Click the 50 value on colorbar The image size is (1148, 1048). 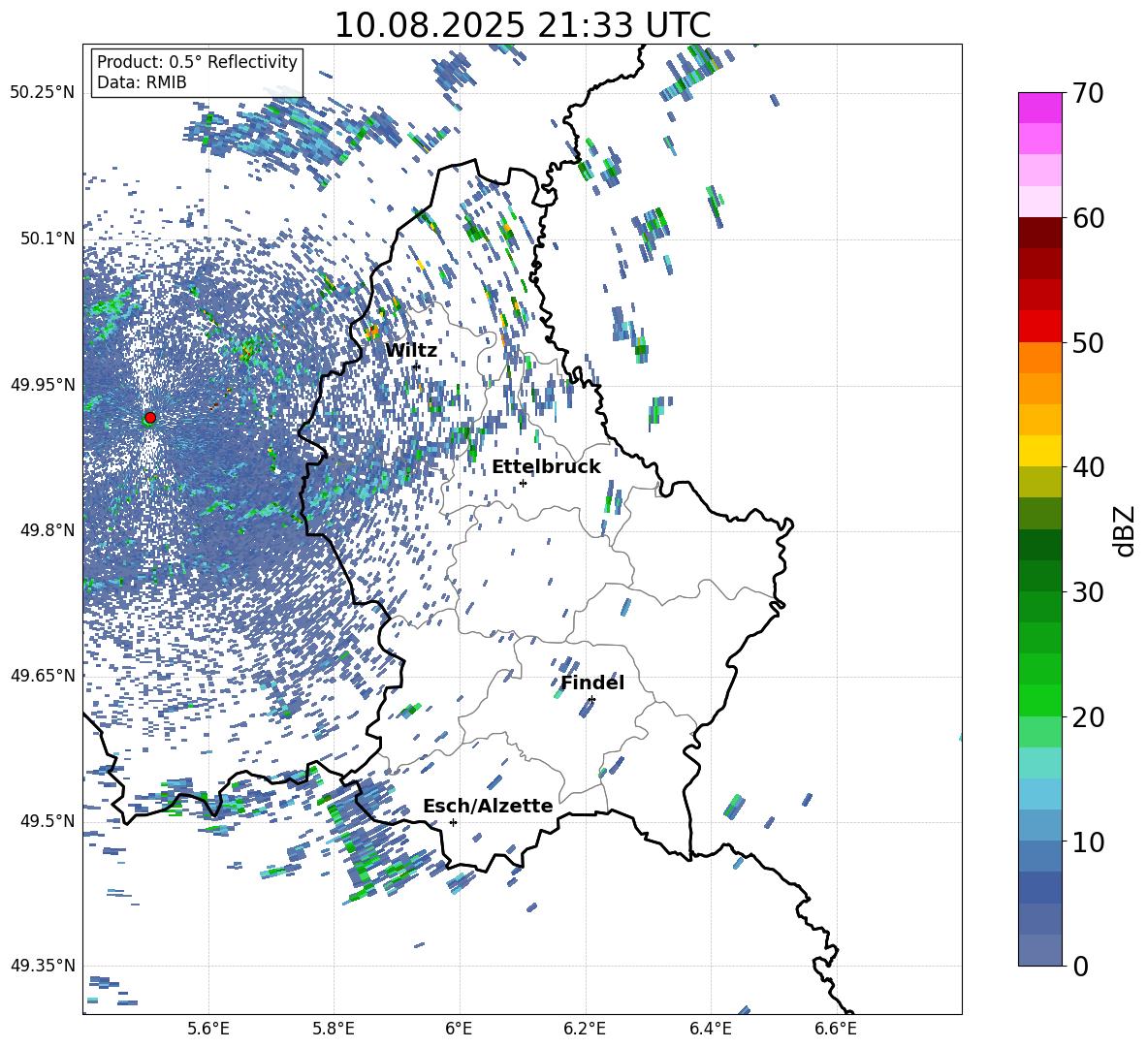click(1087, 343)
